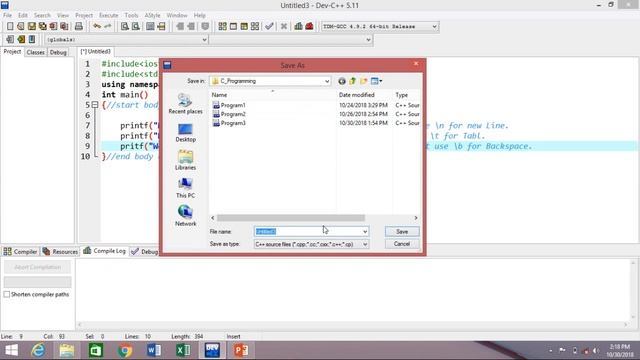Click the New source file toolbar icon
This screenshot has height=360, width=640.
tap(10, 27)
